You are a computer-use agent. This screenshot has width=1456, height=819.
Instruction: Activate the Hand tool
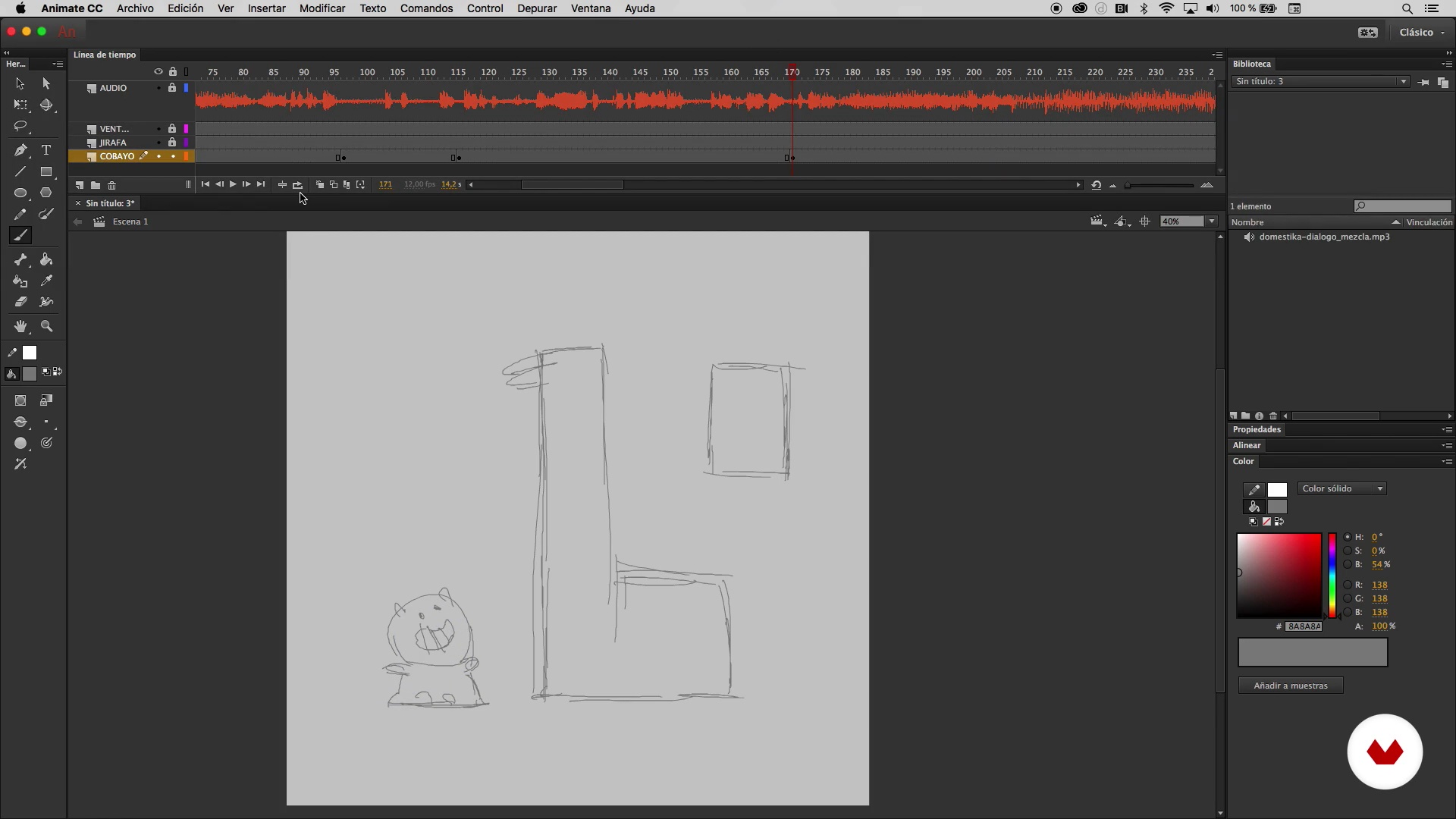point(20,326)
